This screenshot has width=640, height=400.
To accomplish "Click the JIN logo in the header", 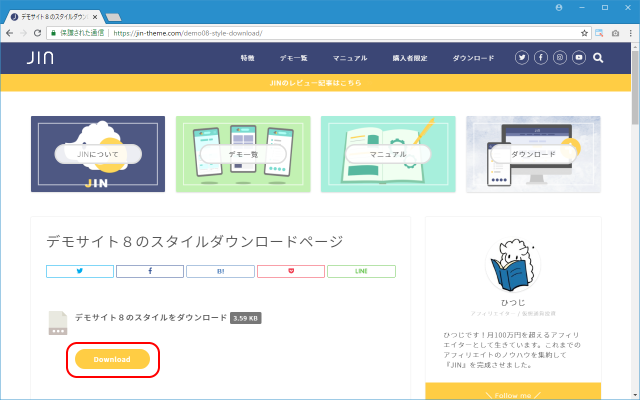I will tap(40, 58).
